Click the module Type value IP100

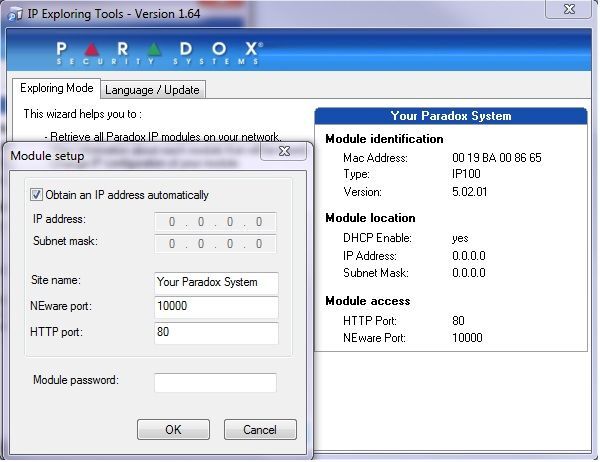click(466, 174)
